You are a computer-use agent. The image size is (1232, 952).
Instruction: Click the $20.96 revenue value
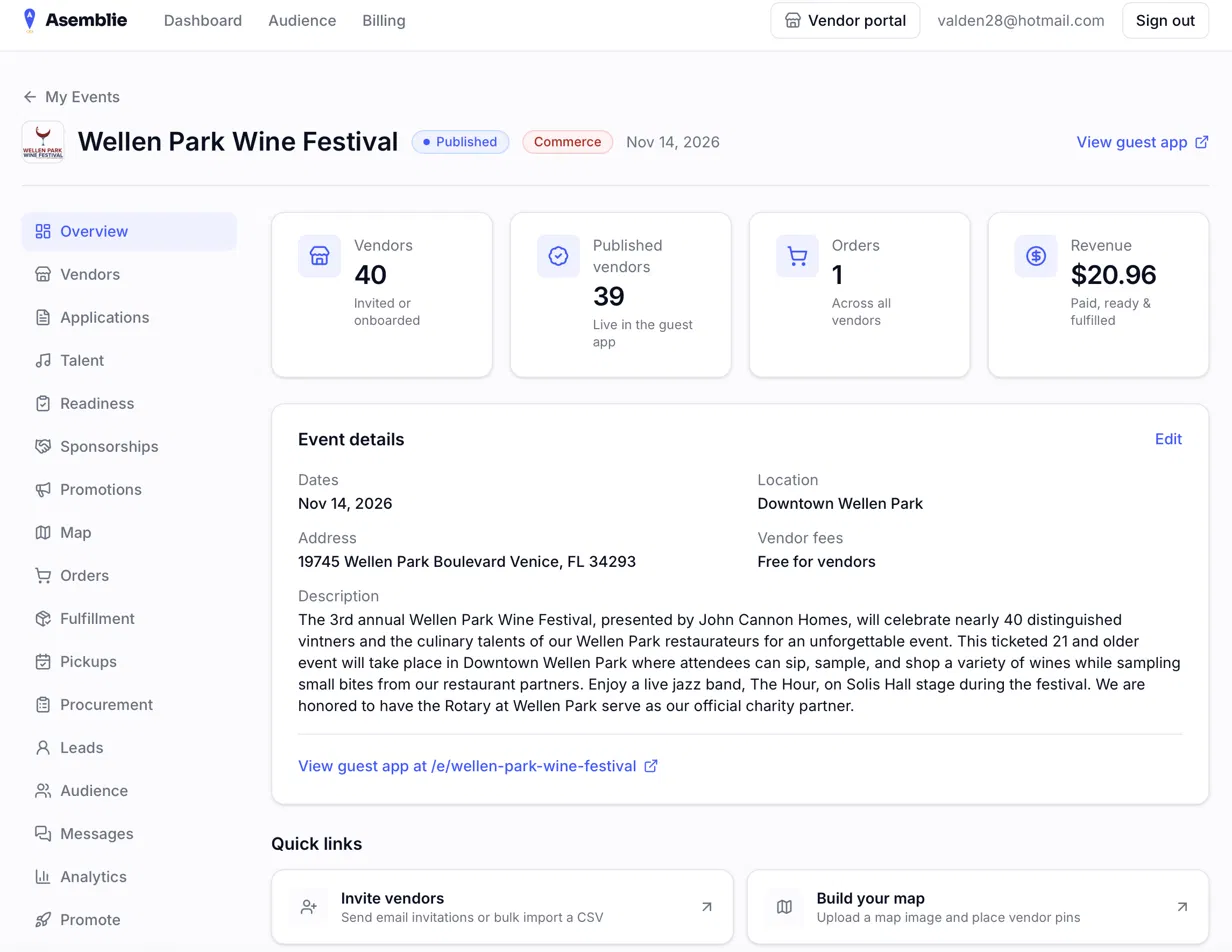(1113, 275)
